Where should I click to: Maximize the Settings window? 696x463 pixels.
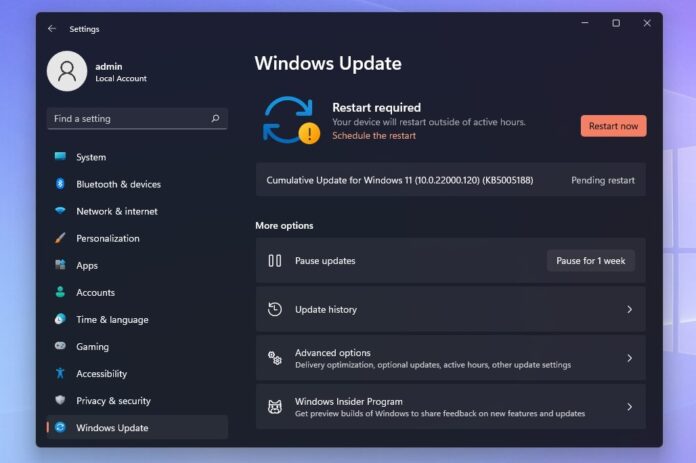616,23
